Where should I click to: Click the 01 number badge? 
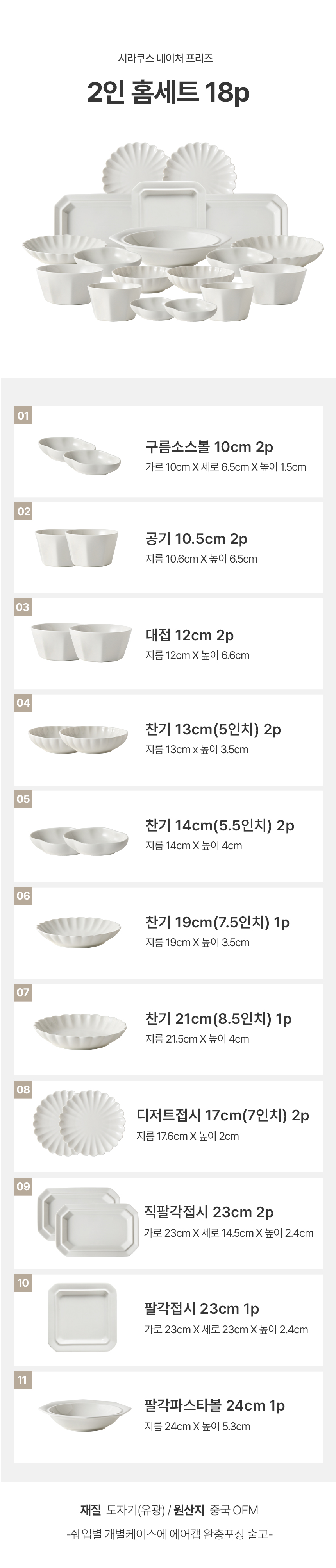coord(23,416)
